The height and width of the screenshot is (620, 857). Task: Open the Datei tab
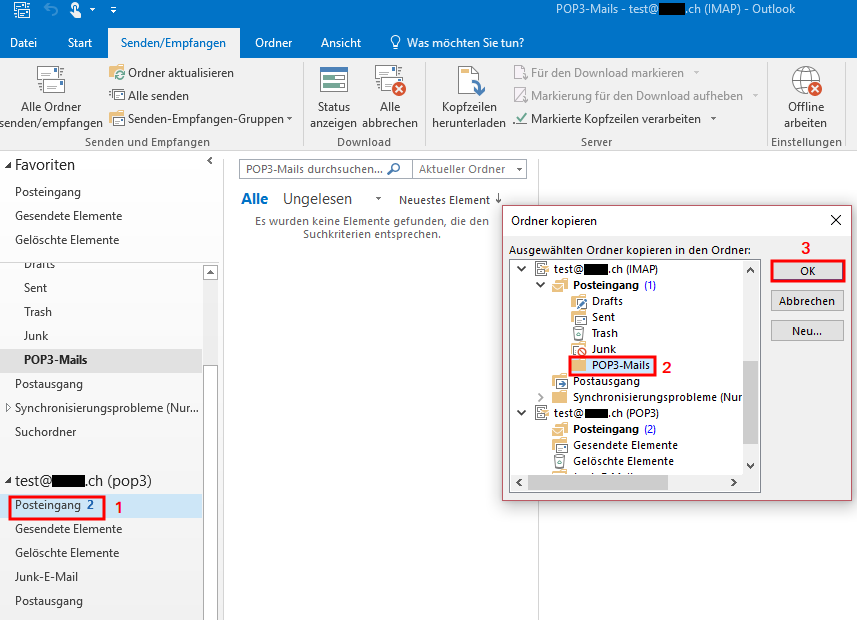24,43
